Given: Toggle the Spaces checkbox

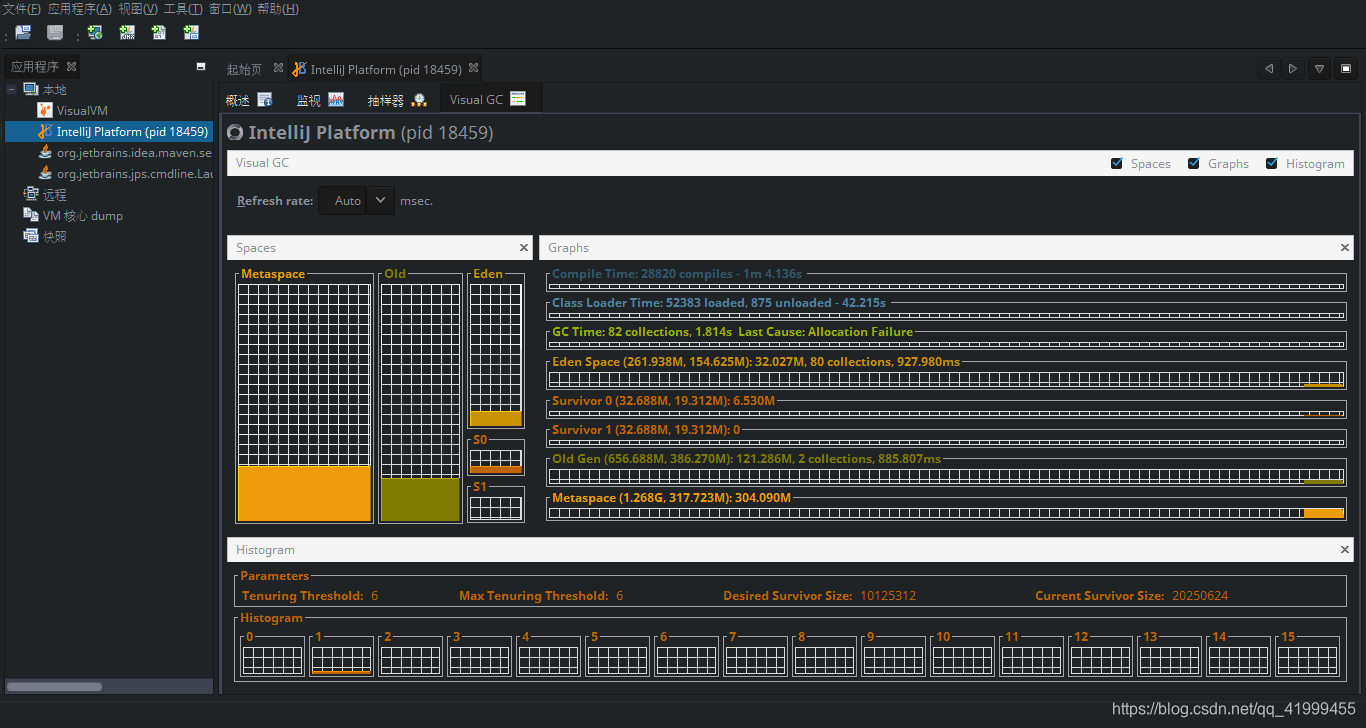Looking at the screenshot, I should tap(1117, 164).
